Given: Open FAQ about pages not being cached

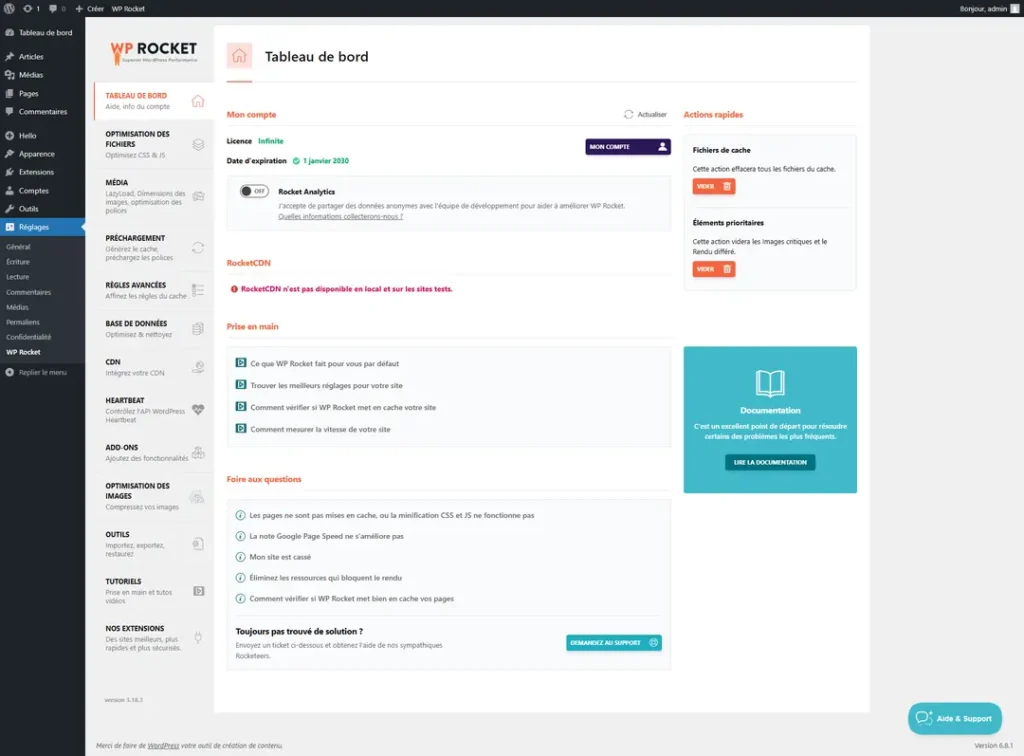Looking at the screenshot, I should click(385, 515).
